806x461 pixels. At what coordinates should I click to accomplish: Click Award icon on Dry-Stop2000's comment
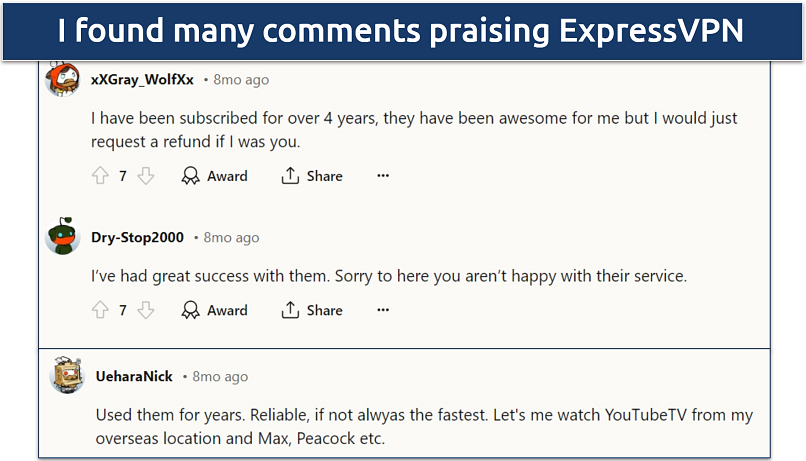[x=190, y=310]
